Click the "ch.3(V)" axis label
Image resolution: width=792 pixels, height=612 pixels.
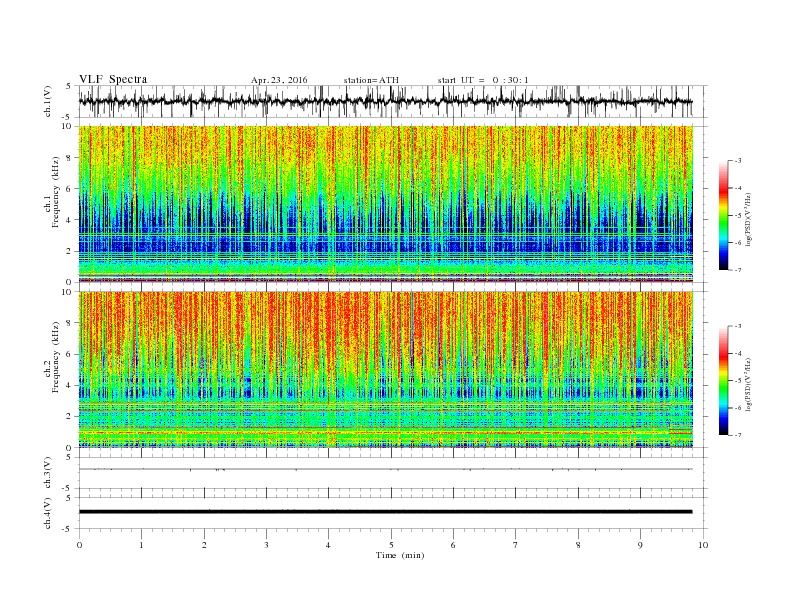coord(47,473)
